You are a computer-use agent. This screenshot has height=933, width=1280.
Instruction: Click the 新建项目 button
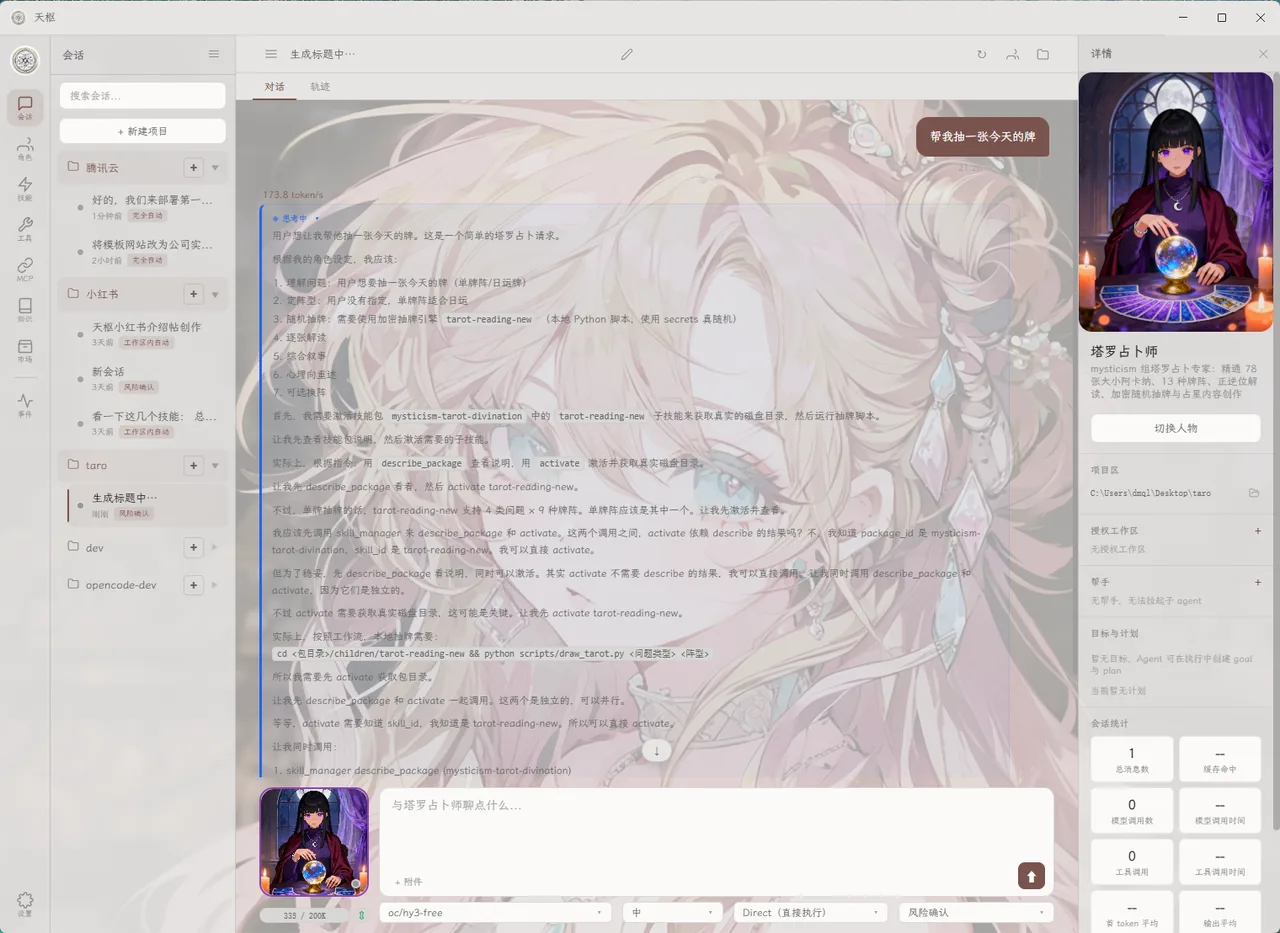(142, 131)
